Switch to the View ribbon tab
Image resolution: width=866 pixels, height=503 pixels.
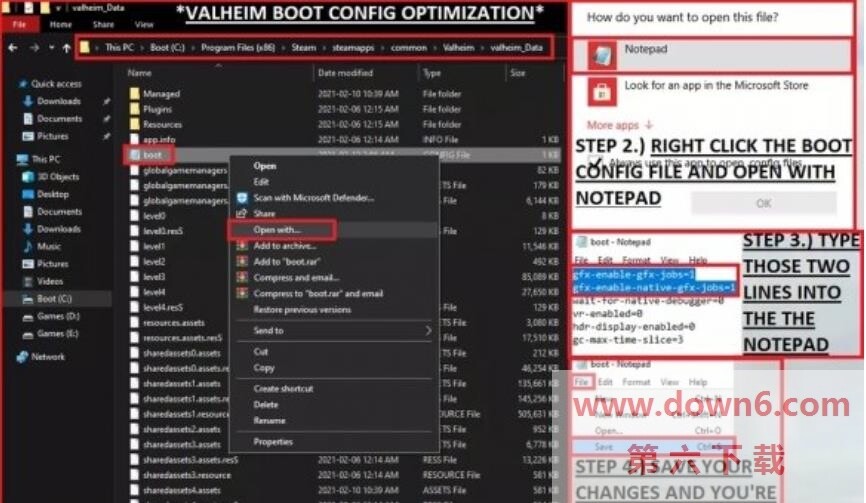click(144, 24)
